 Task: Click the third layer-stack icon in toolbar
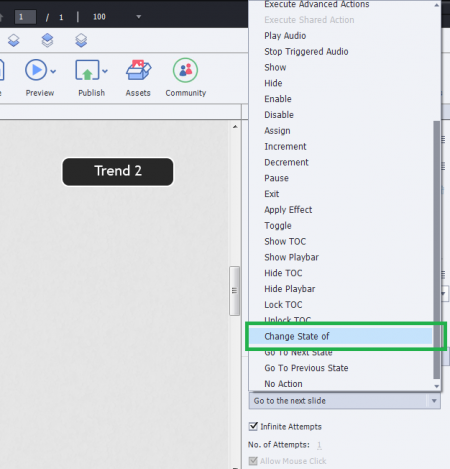pyautogui.click(x=81, y=40)
